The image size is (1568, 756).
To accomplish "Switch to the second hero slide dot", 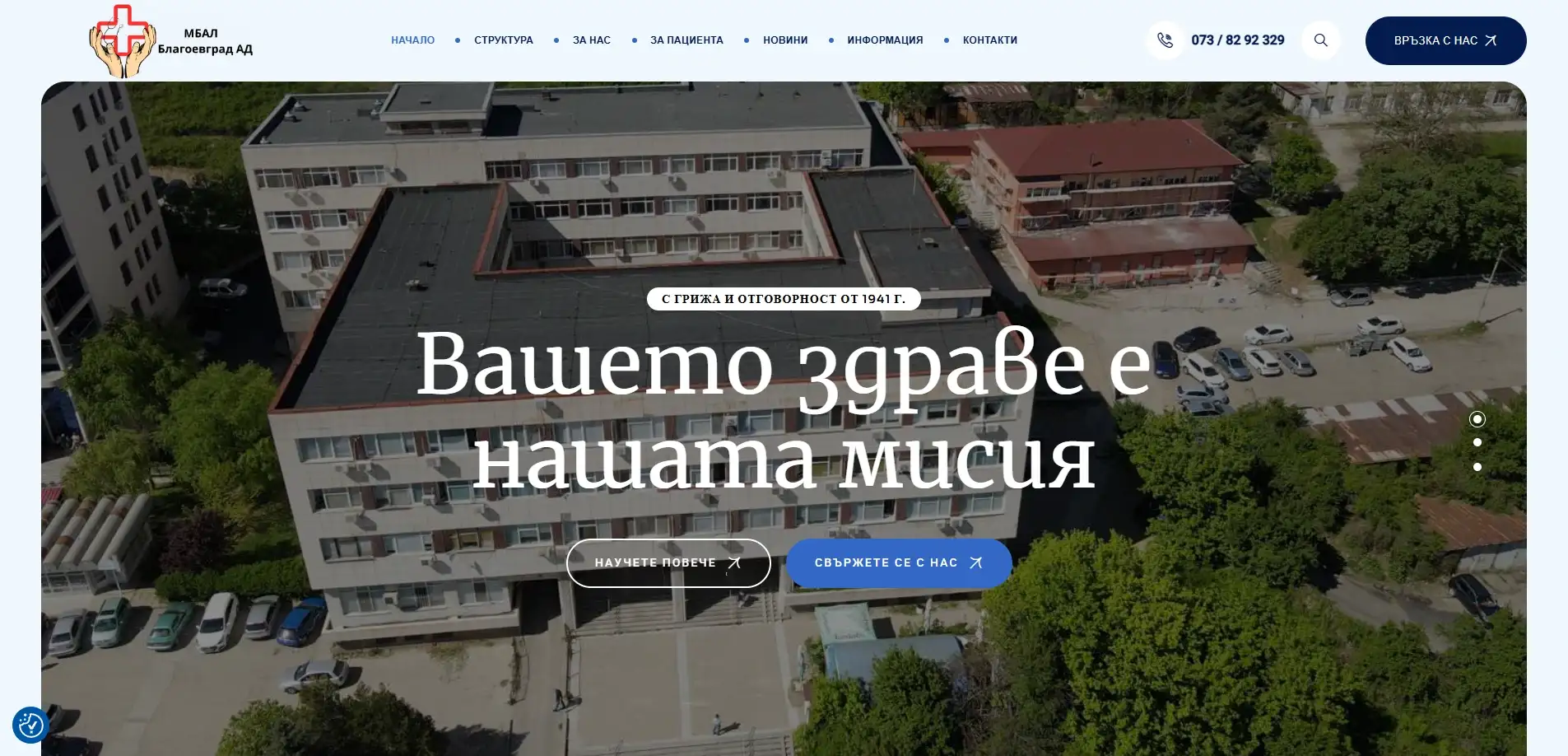I will pyautogui.click(x=1477, y=442).
